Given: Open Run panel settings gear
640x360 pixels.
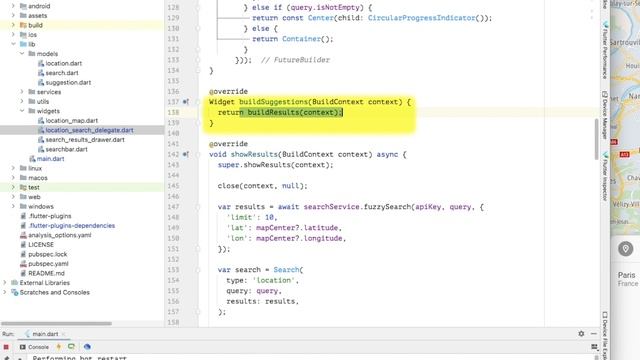Looking at the screenshot, I should [x=581, y=333].
